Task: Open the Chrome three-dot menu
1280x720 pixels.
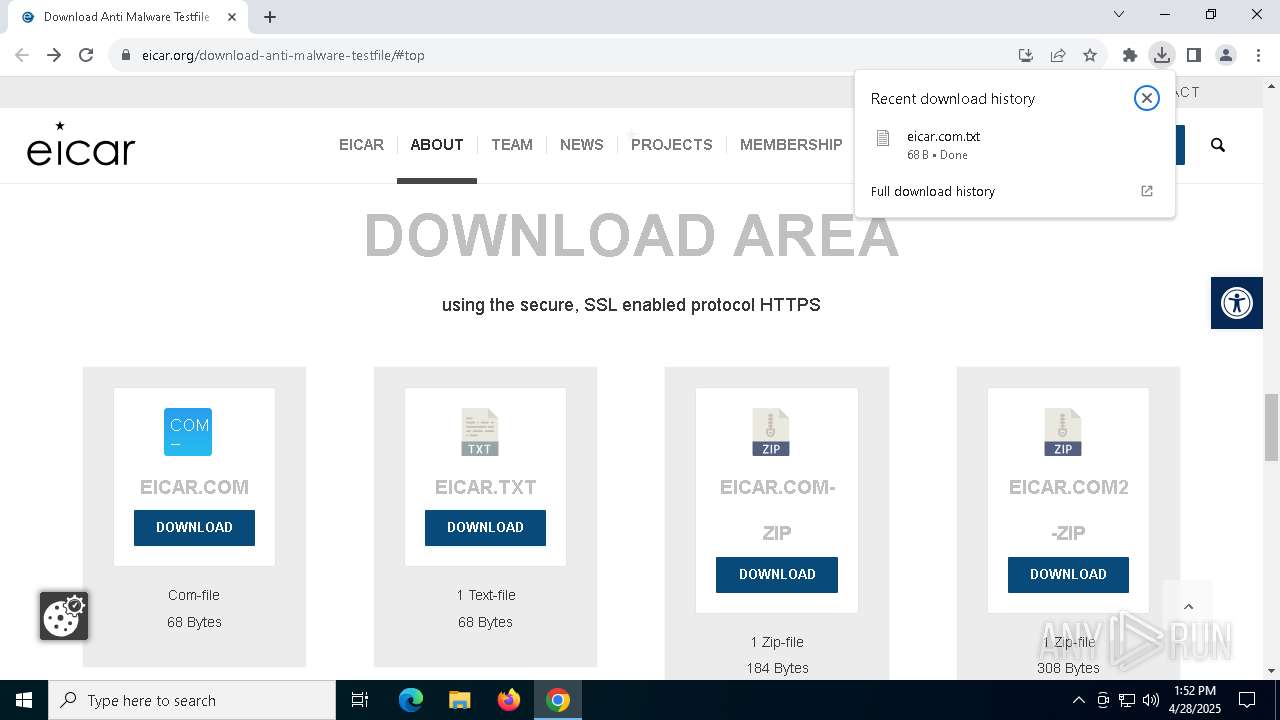Action: (x=1258, y=55)
